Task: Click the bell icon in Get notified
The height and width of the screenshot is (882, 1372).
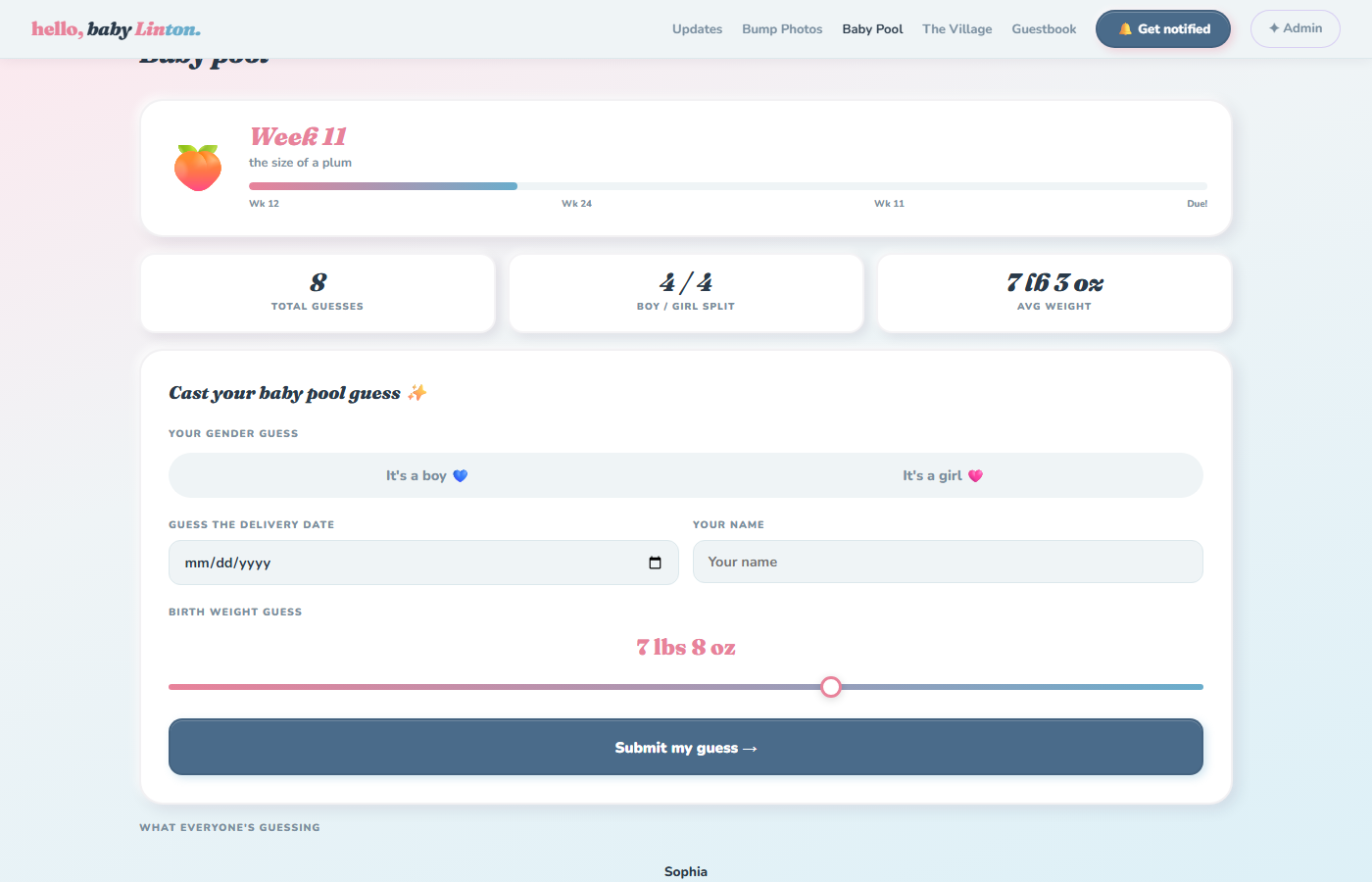Action: click(x=1125, y=29)
